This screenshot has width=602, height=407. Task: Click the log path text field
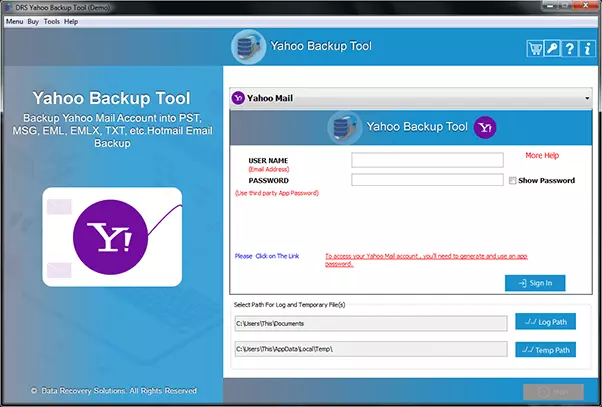click(371, 323)
